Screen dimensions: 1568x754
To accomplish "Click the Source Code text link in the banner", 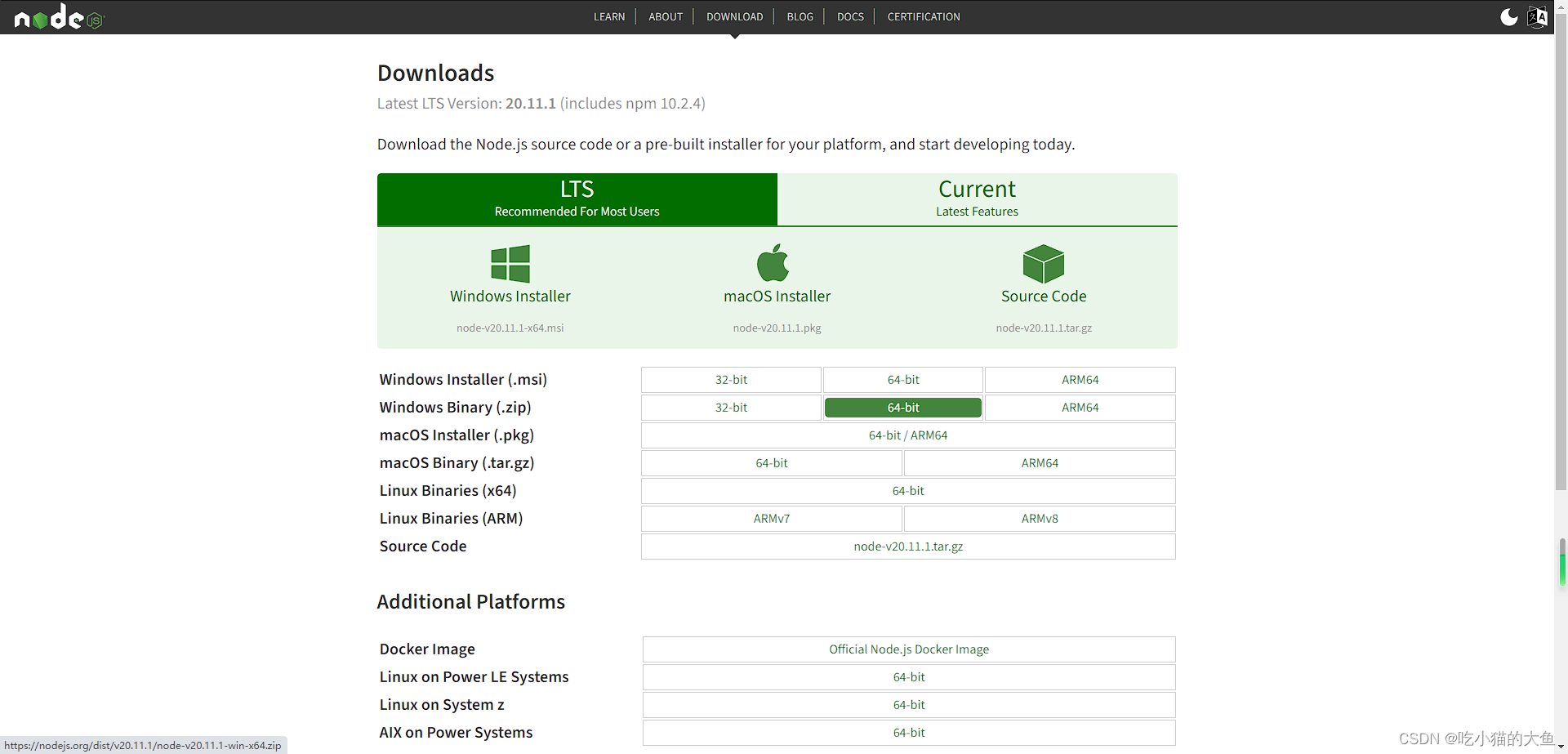I will pyautogui.click(x=1044, y=297).
